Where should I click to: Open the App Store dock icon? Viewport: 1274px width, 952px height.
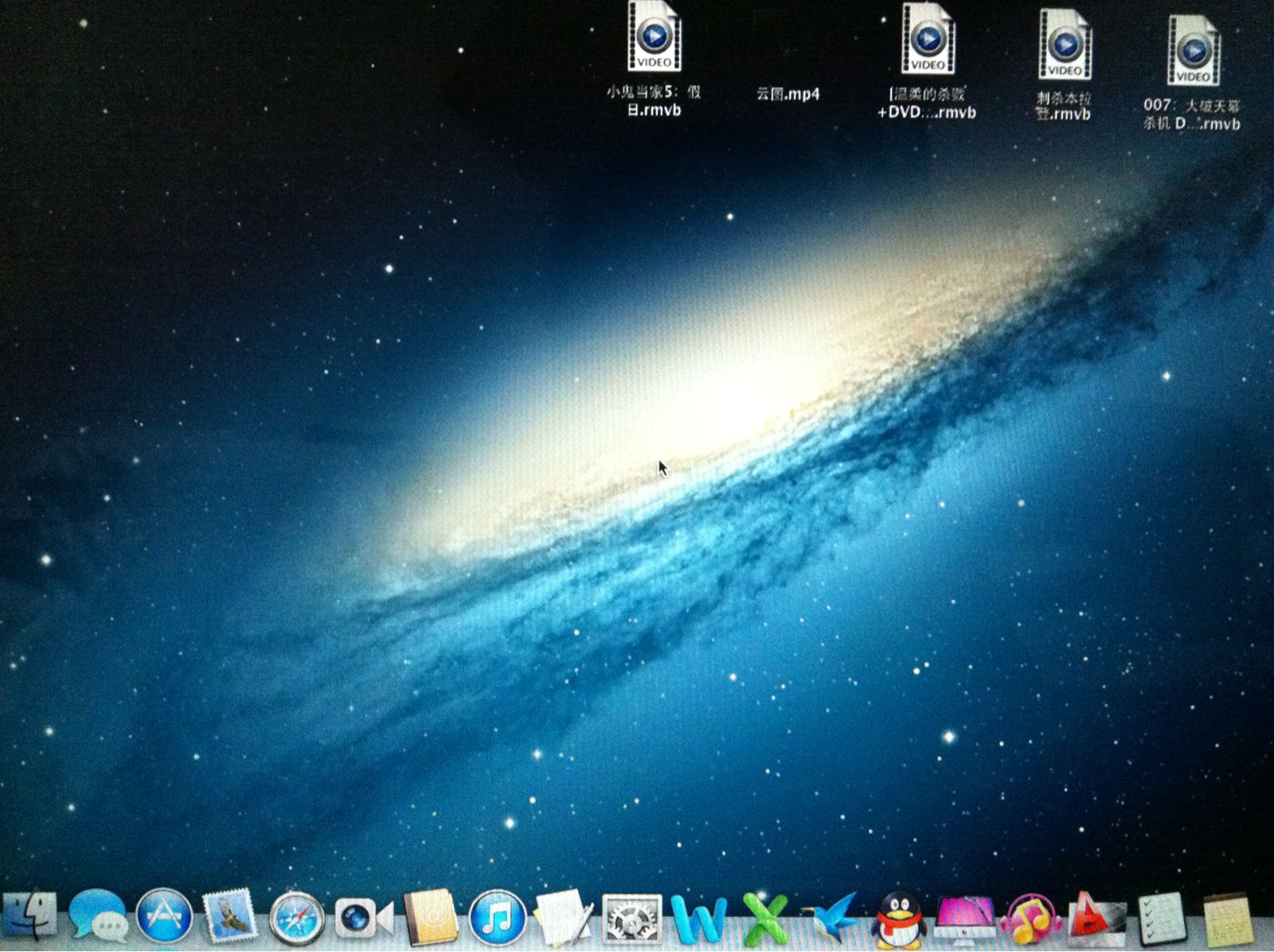click(x=164, y=916)
